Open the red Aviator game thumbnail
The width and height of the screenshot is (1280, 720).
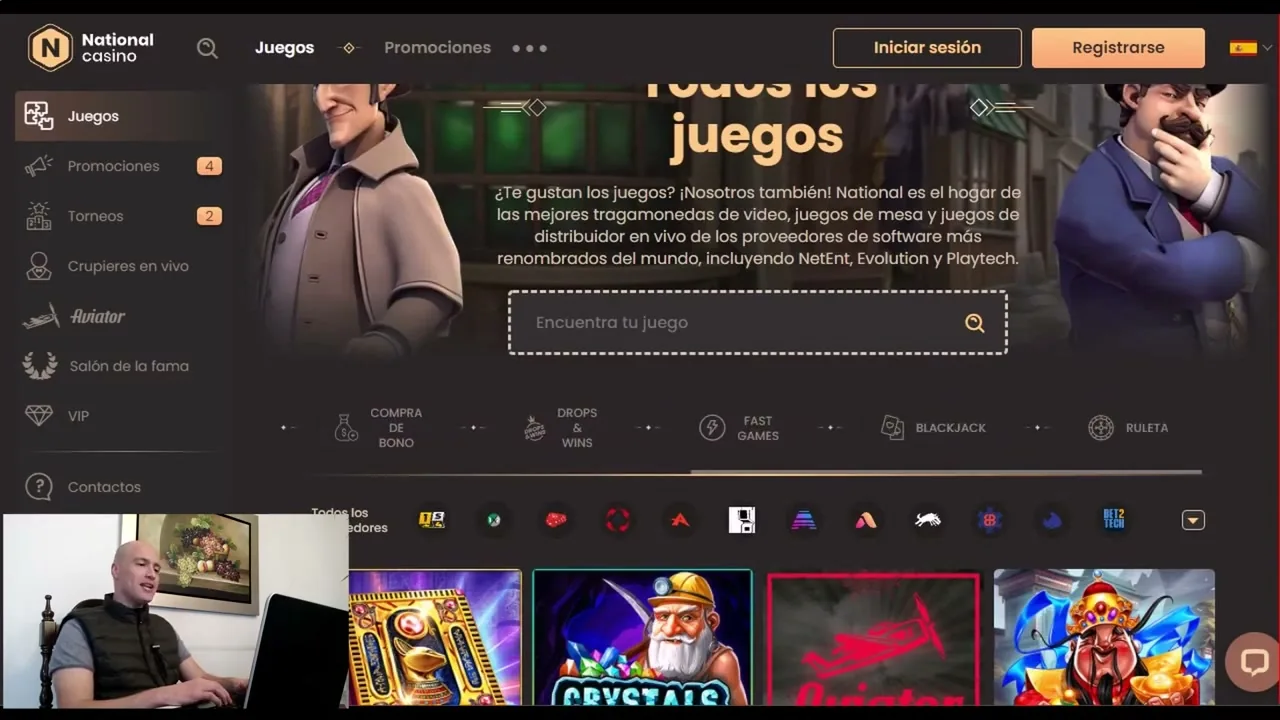(x=873, y=639)
